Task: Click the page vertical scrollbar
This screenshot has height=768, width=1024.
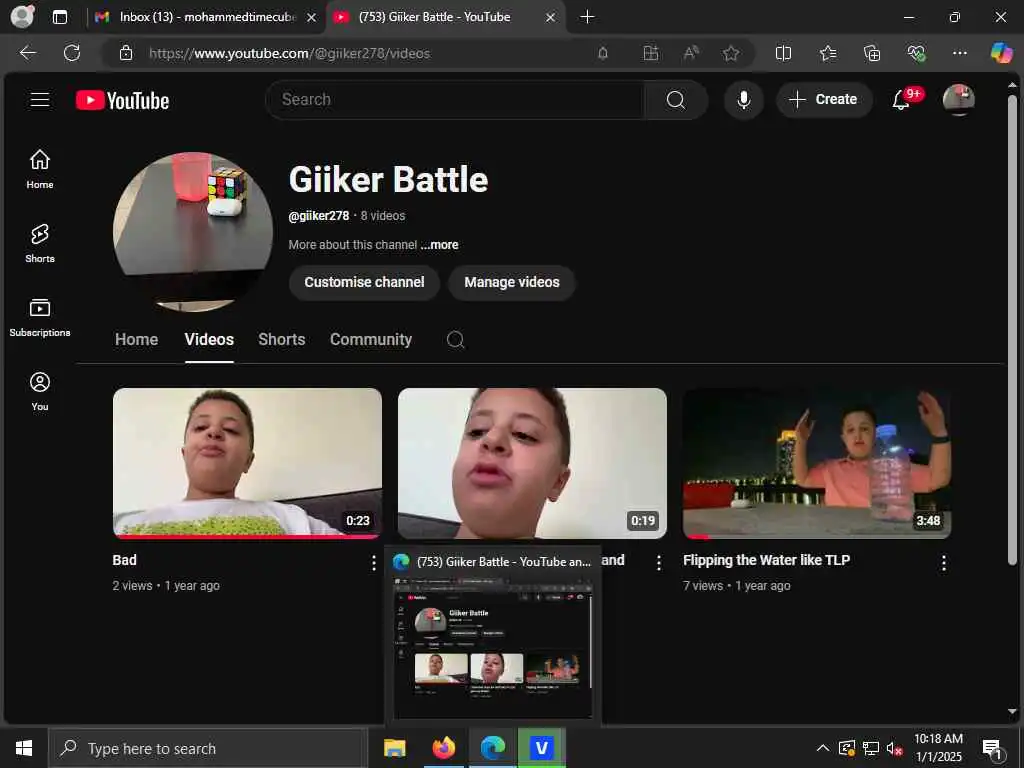Action: pyautogui.click(x=1012, y=330)
